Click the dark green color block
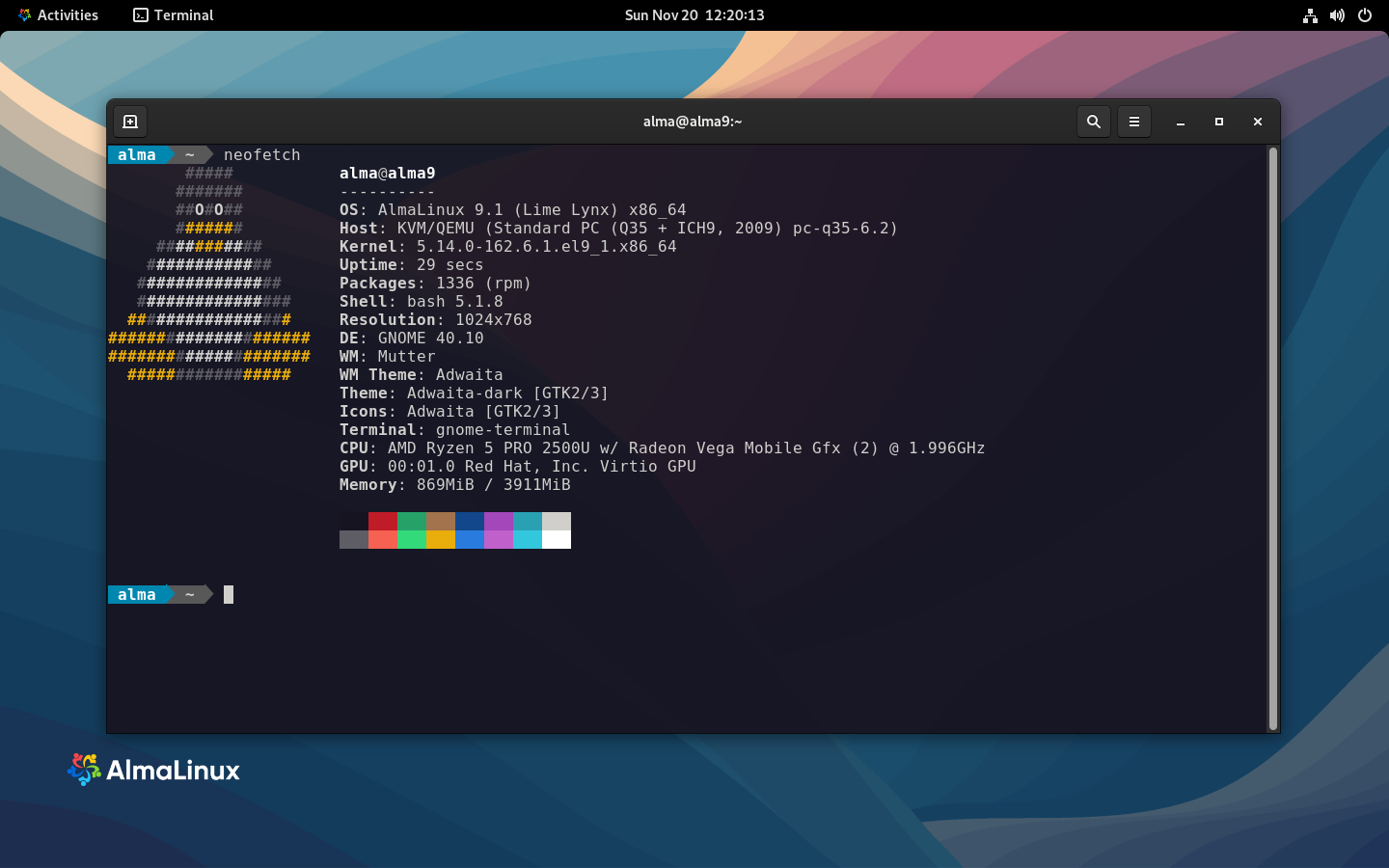 (412, 521)
